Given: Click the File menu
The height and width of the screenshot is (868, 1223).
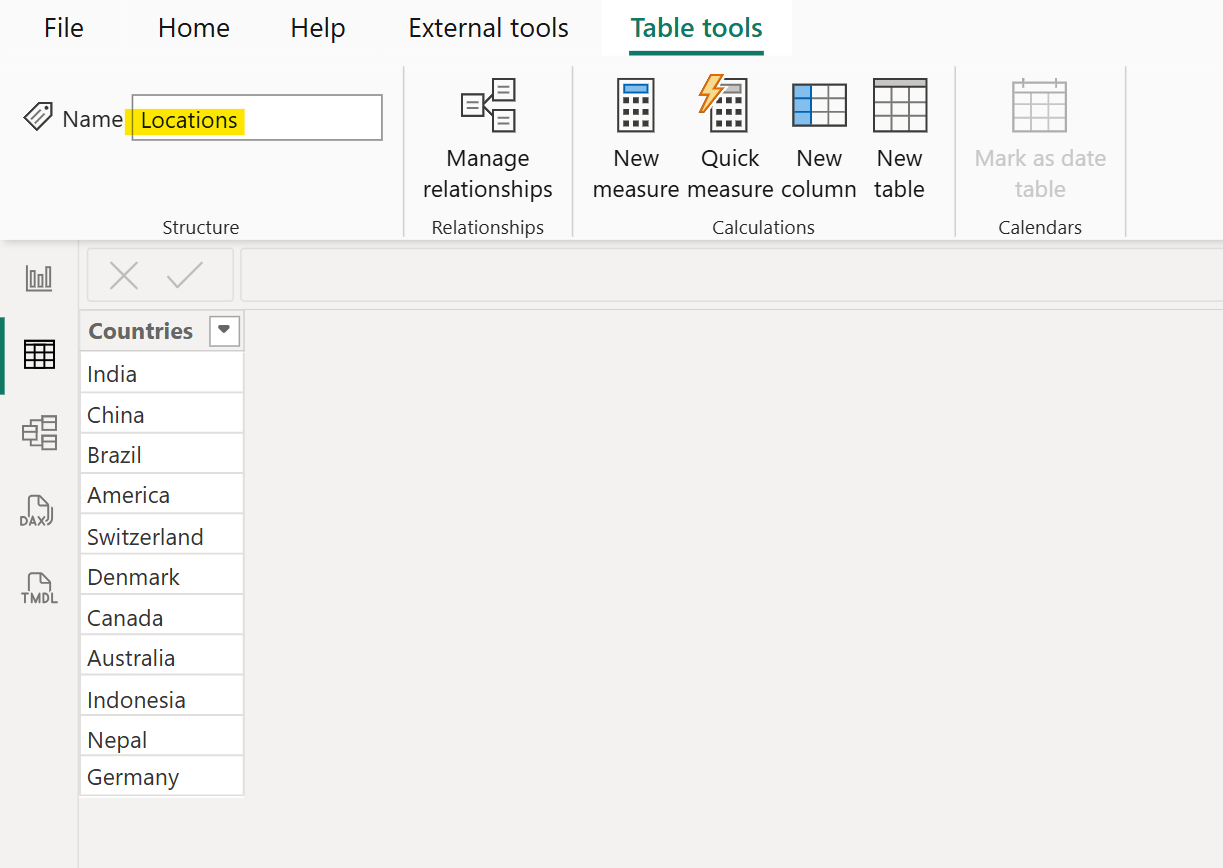Looking at the screenshot, I should [x=63, y=28].
